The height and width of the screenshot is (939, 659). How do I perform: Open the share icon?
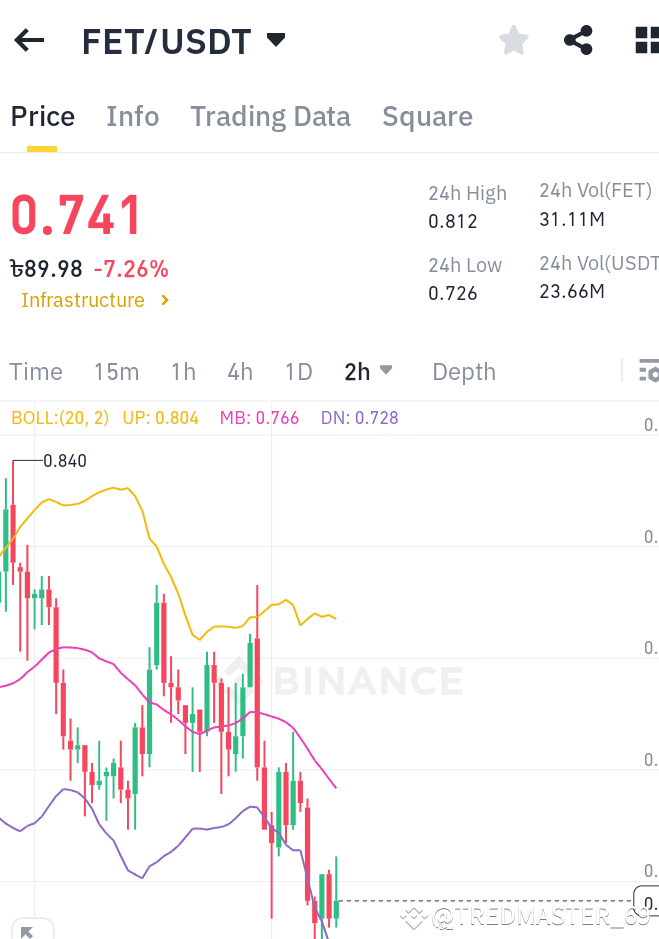577,40
